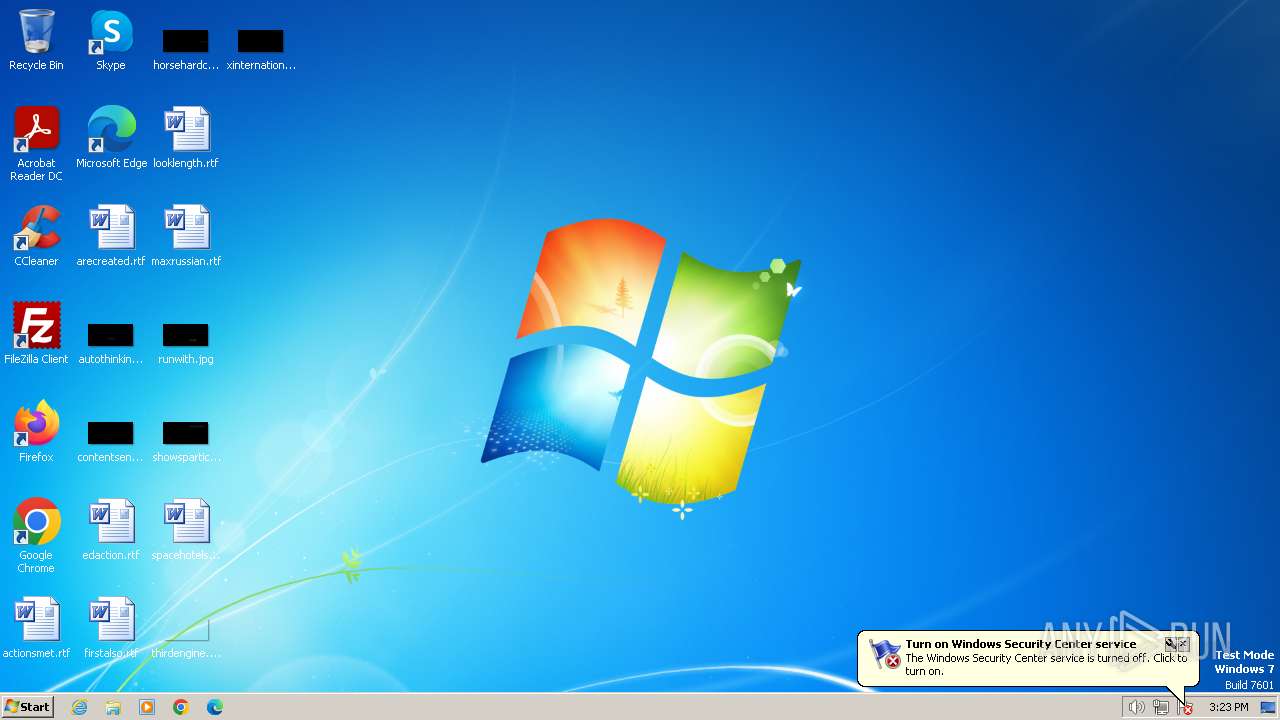
Task: Select arecreated.rtf document
Action: (111, 236)
